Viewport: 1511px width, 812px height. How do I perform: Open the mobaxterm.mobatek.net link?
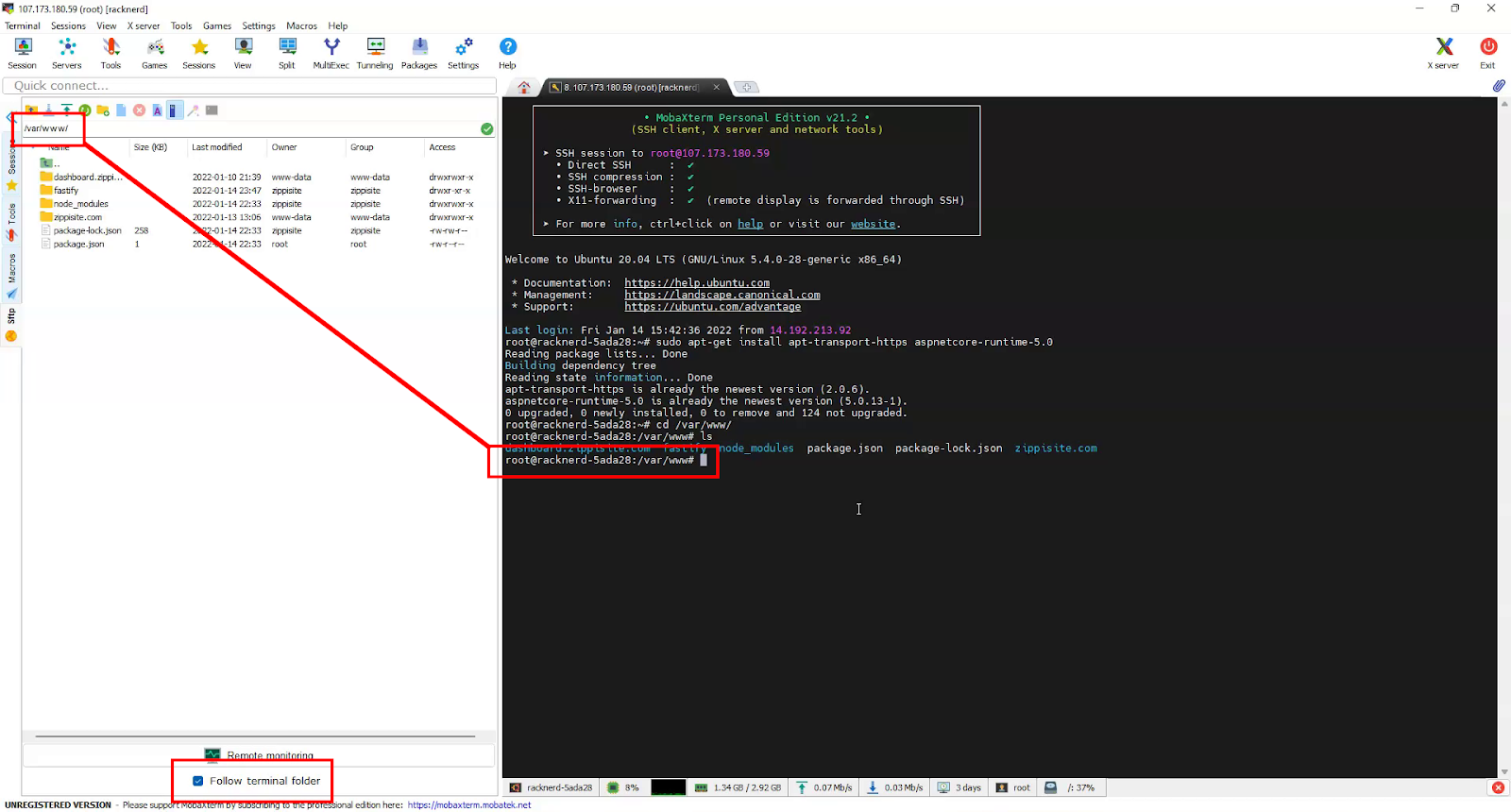pos(469,805)
